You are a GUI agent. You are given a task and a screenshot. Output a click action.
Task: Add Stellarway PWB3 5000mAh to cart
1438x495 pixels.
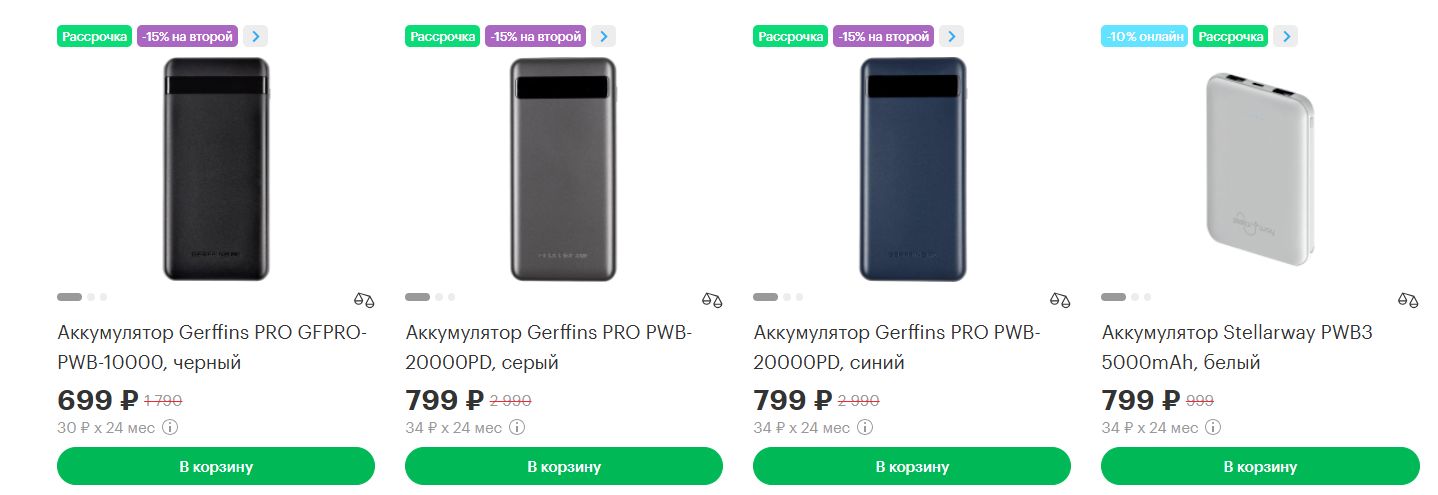click(1260, 466)
